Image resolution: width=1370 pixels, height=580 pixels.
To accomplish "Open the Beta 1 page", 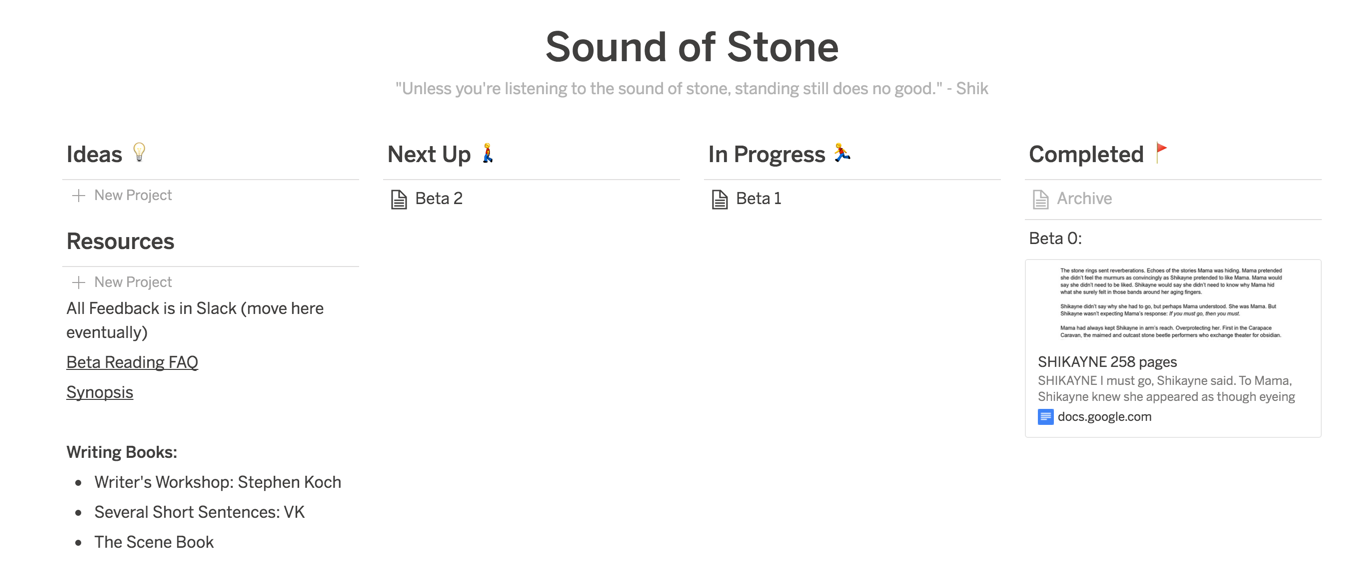I will [x=759, y=198].
